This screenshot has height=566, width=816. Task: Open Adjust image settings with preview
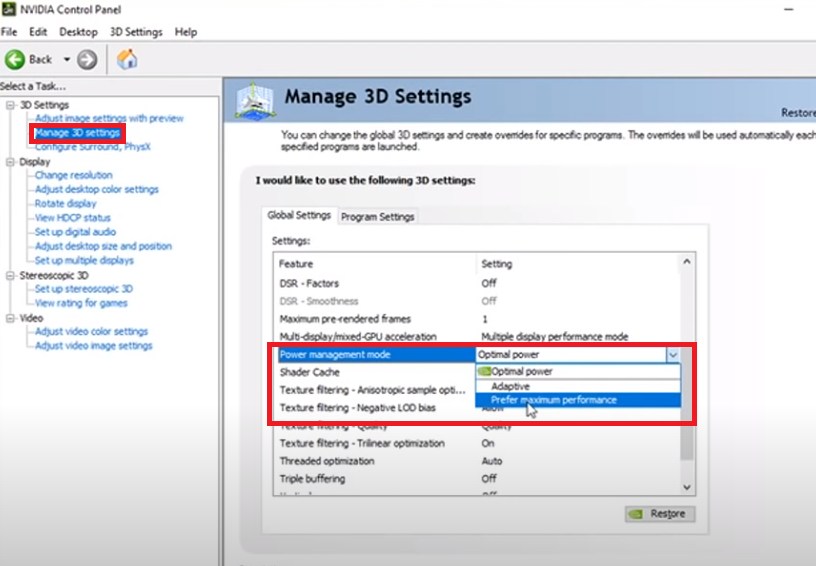click(x=109, y=118)
